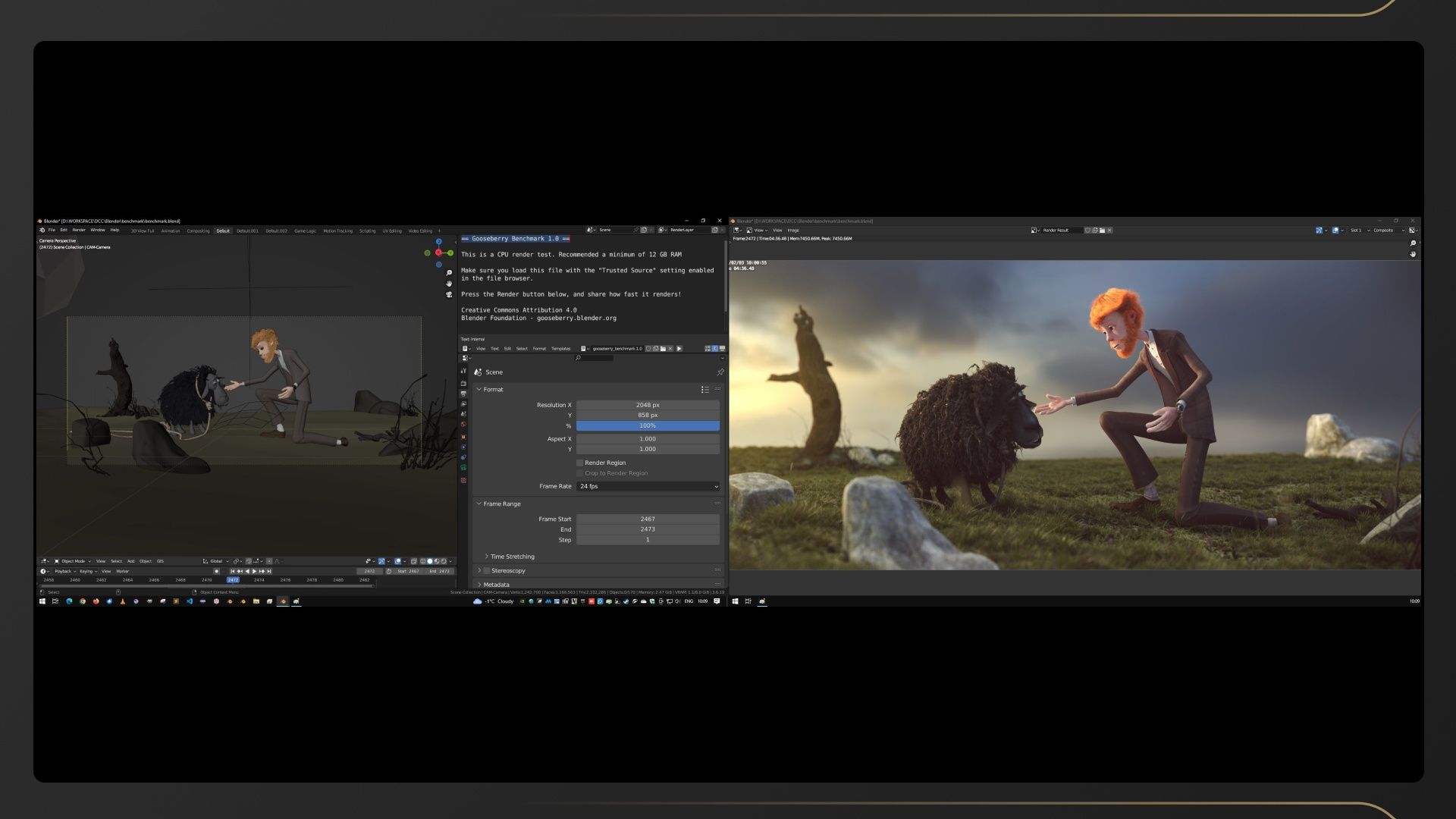Switch to the Compositing workspace tab
The width and height of the screenshot is (1456, 819).
198,231
